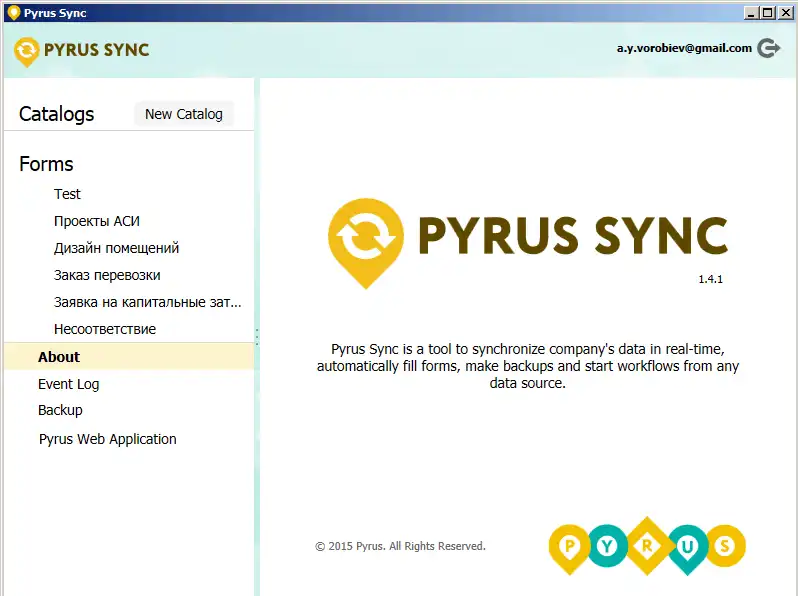798x596 pixels.
Task: Open Pyrus Web Application link
Action: [x=107, y=439]
